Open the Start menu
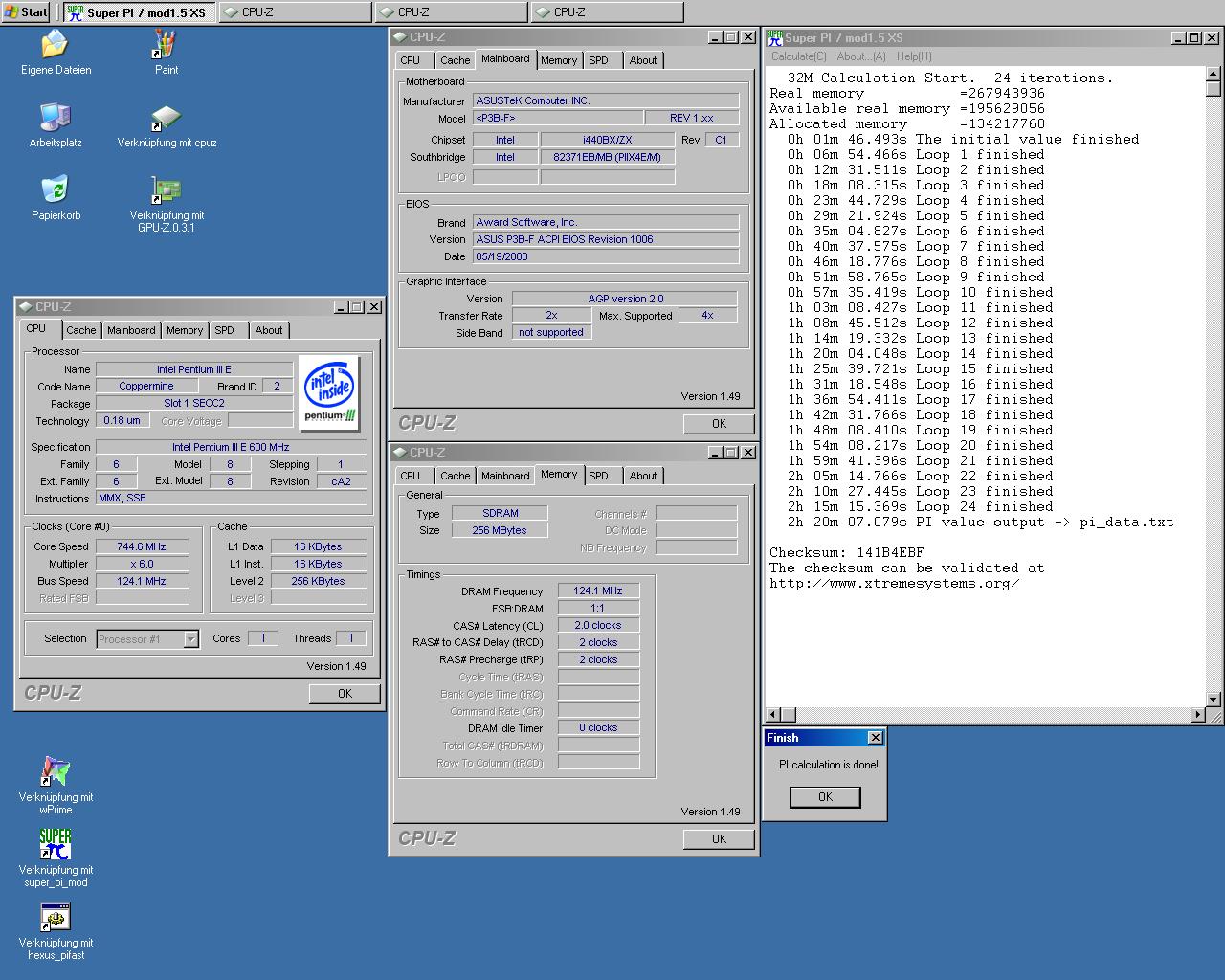The height and width of the screenshot is (980, 1225). tap(26, 11)
